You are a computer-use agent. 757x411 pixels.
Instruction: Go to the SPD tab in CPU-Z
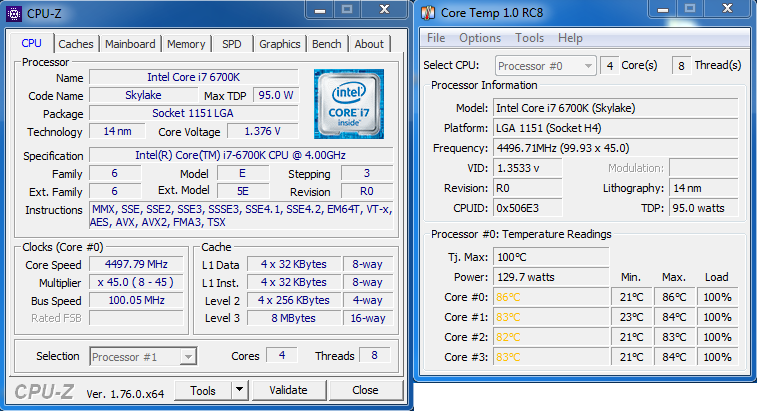tap(232, 44)
